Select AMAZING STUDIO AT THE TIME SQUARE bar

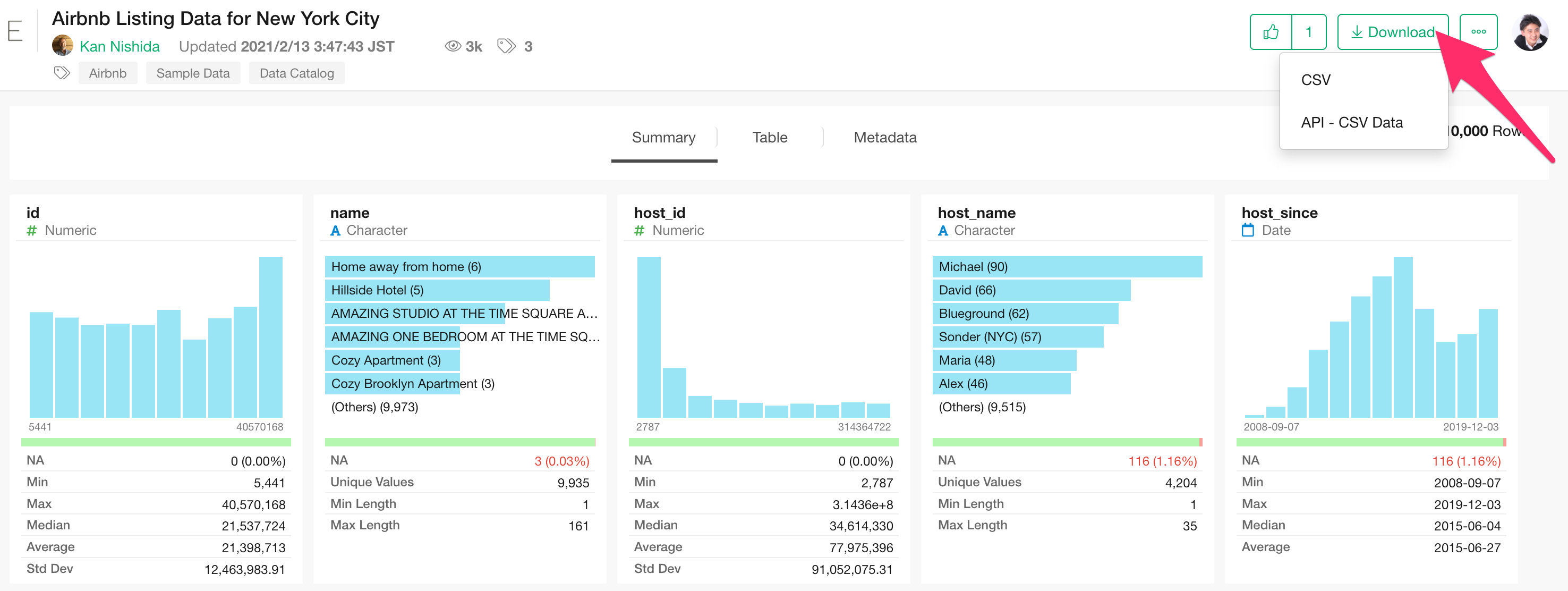[x=414, y=313]
